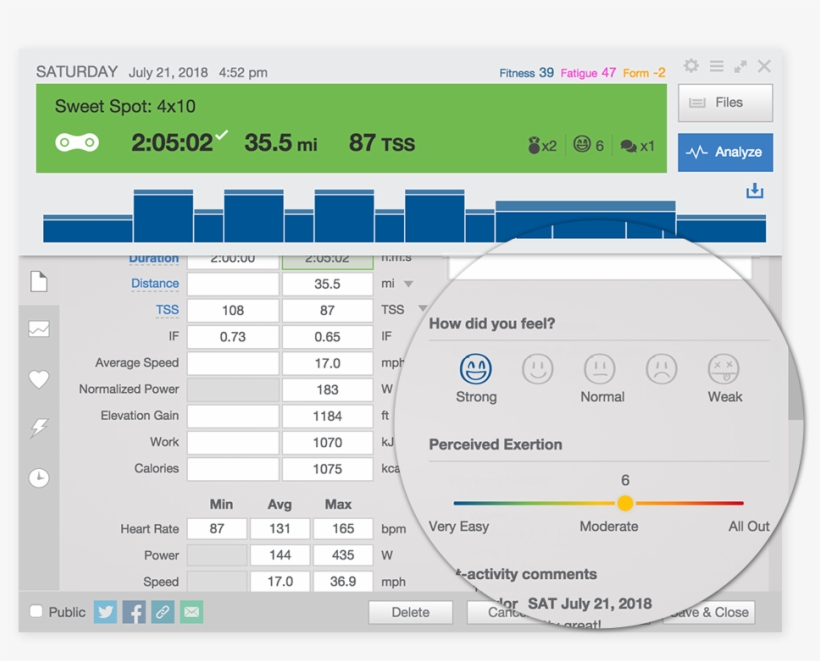Open the clock time sidebar tab
Screen dimensions: 820x661
click(x=39, y=477)
